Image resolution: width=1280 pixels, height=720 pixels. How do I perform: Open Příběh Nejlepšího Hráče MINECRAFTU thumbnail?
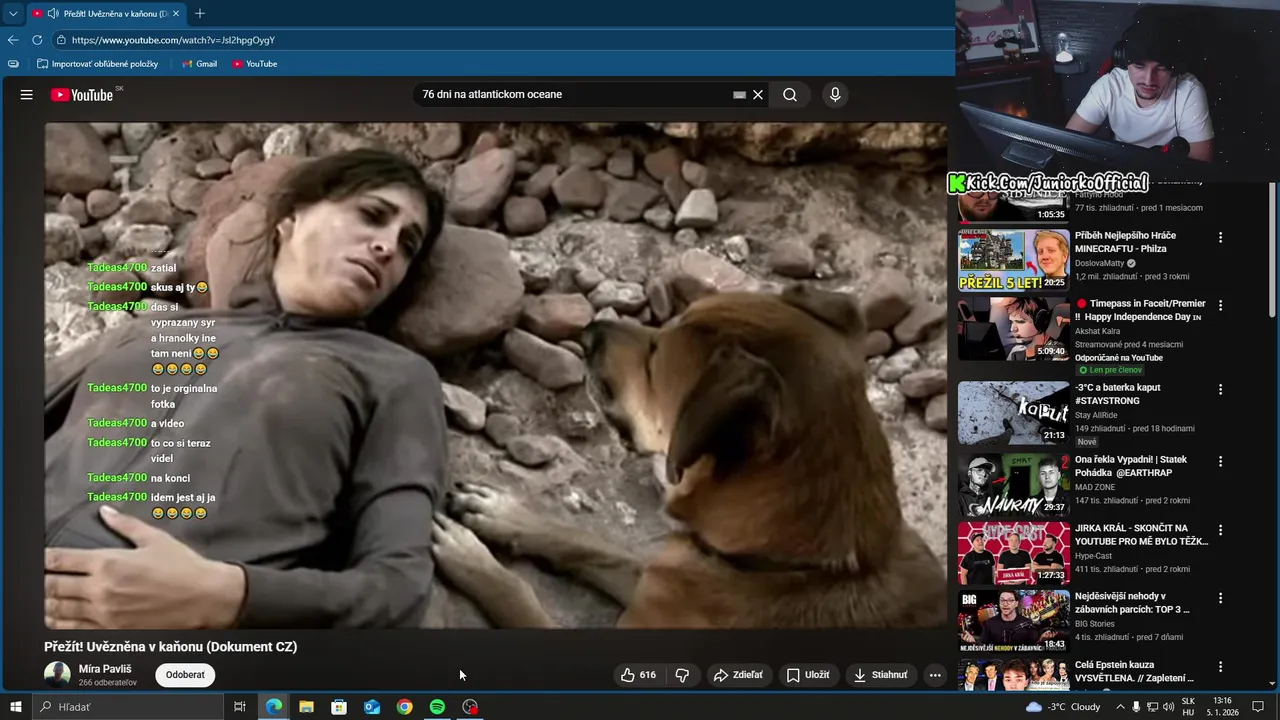pos(1013,260)
